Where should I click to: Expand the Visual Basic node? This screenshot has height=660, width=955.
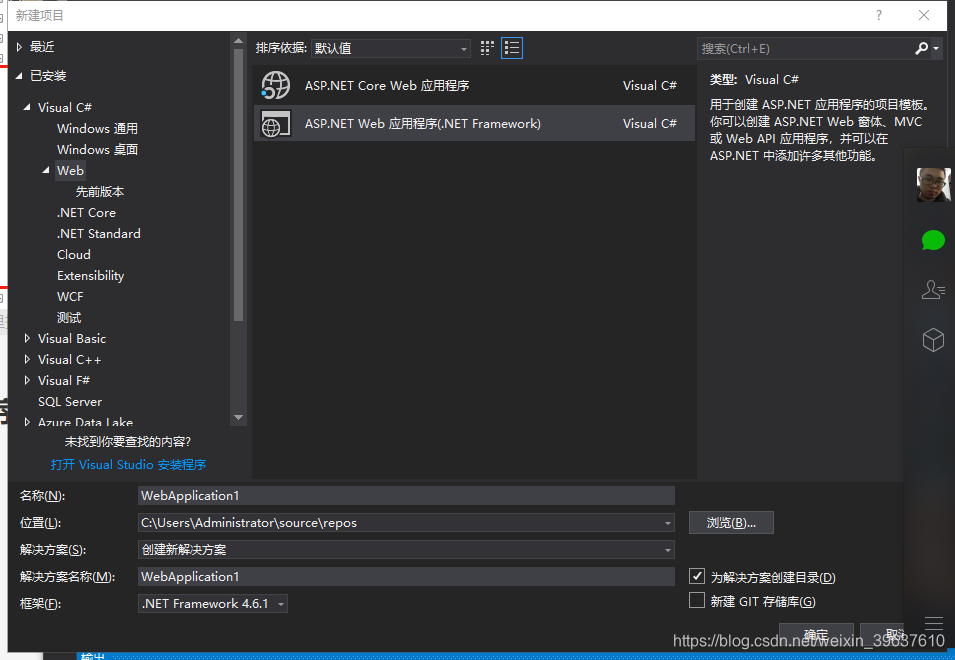pyautogui.click(x=27, y=339)
